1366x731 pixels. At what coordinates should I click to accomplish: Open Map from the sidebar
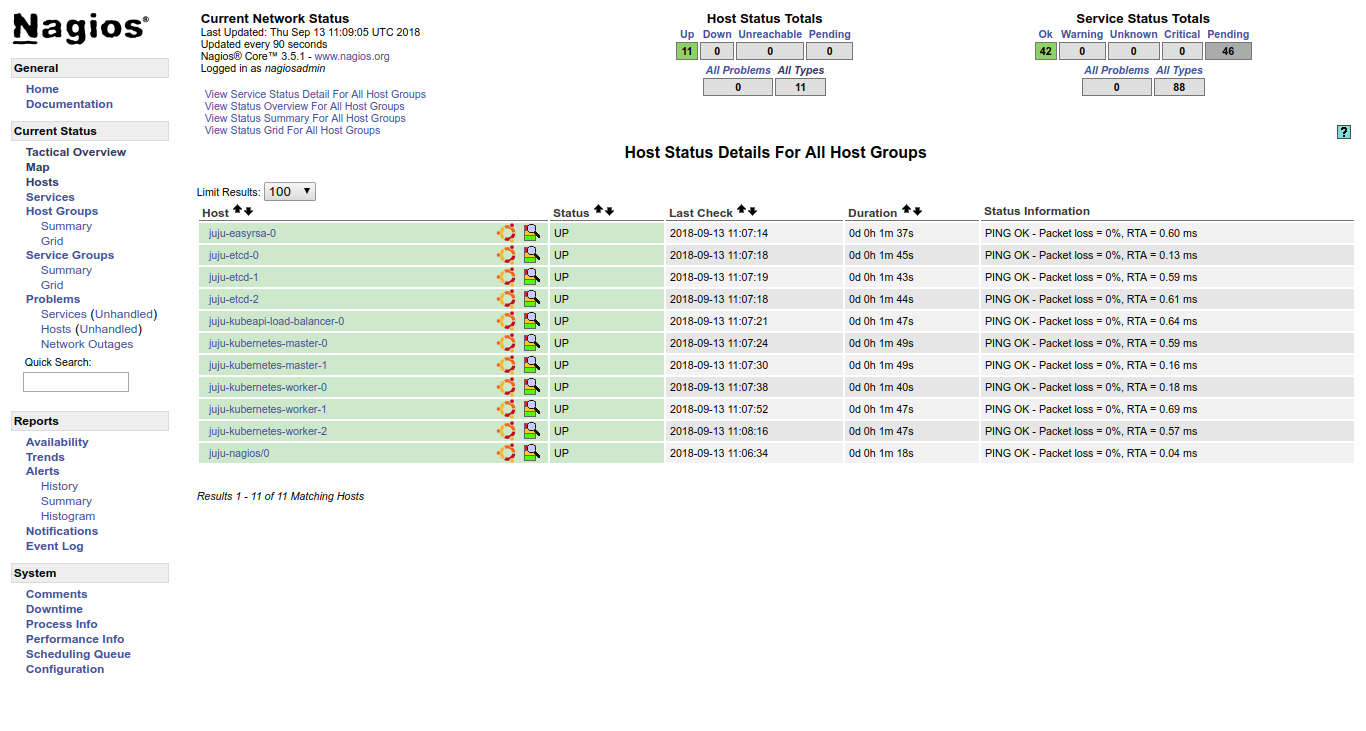click(x=37, y=167)
